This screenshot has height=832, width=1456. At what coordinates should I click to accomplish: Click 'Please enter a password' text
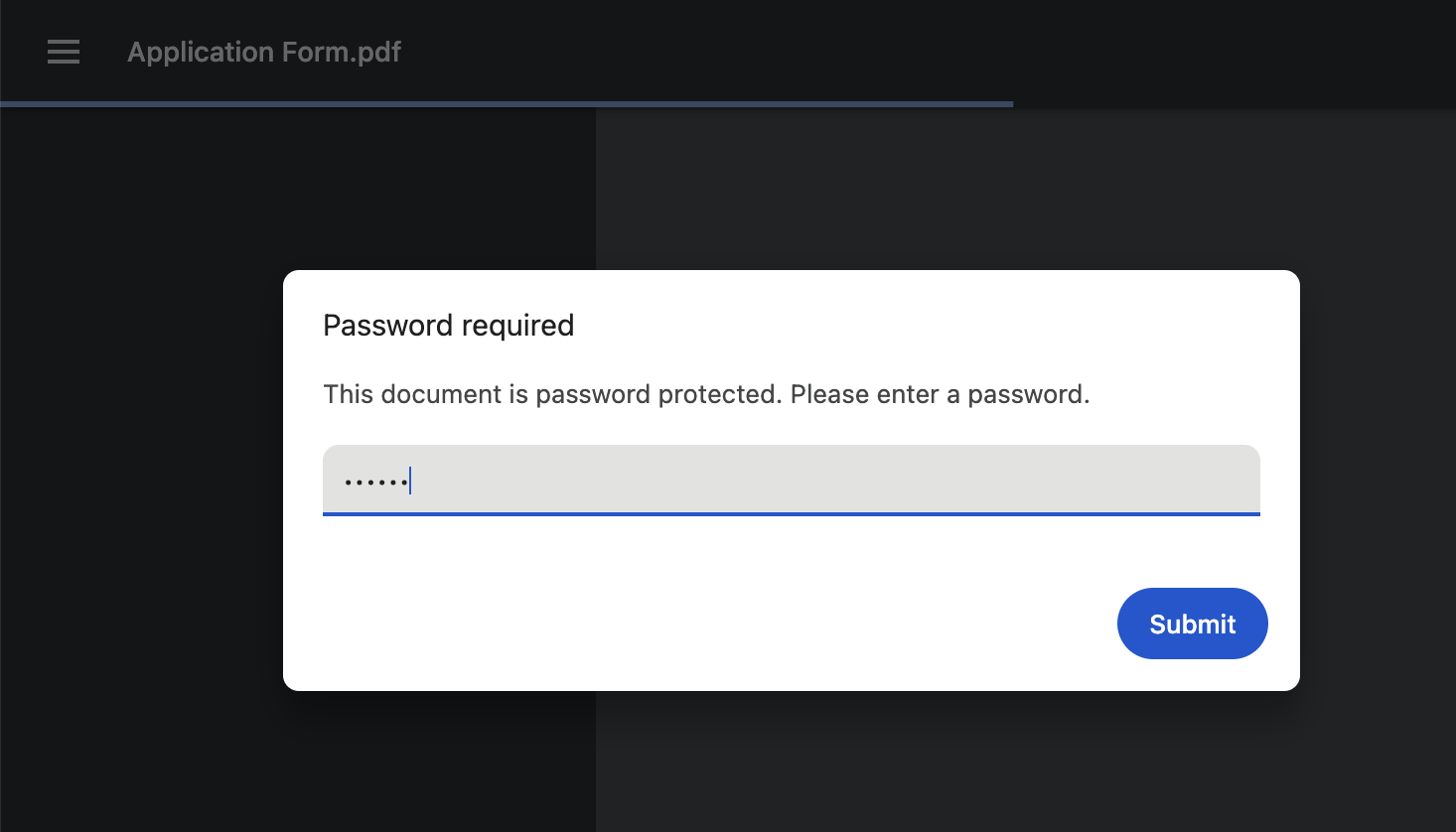pyautogui.click(x=940, y=394)
